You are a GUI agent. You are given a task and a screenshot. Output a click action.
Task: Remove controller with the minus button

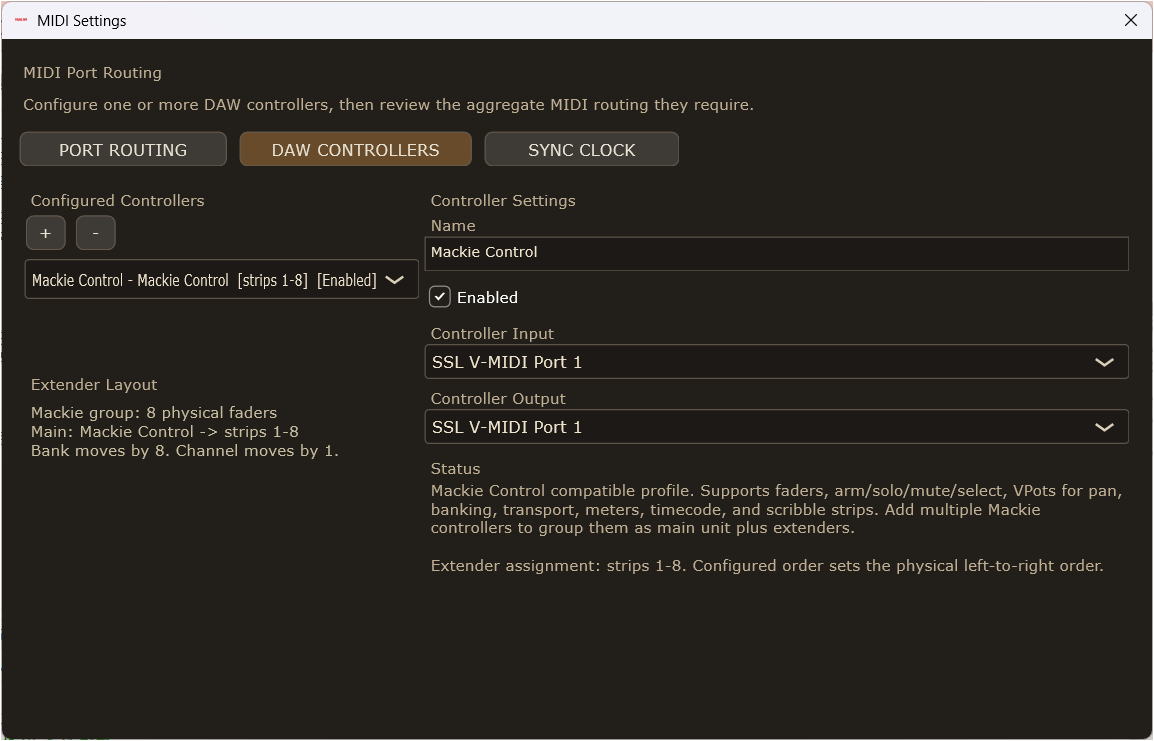96,233
